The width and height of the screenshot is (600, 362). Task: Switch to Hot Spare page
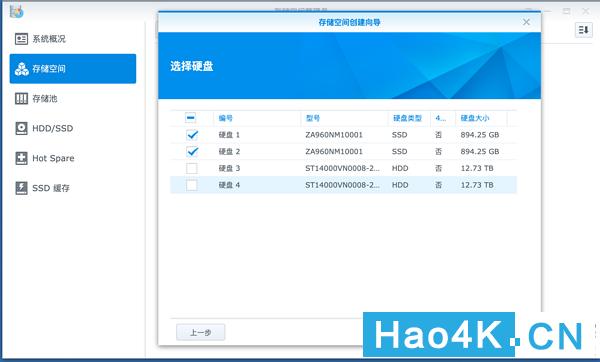(73, 158)
